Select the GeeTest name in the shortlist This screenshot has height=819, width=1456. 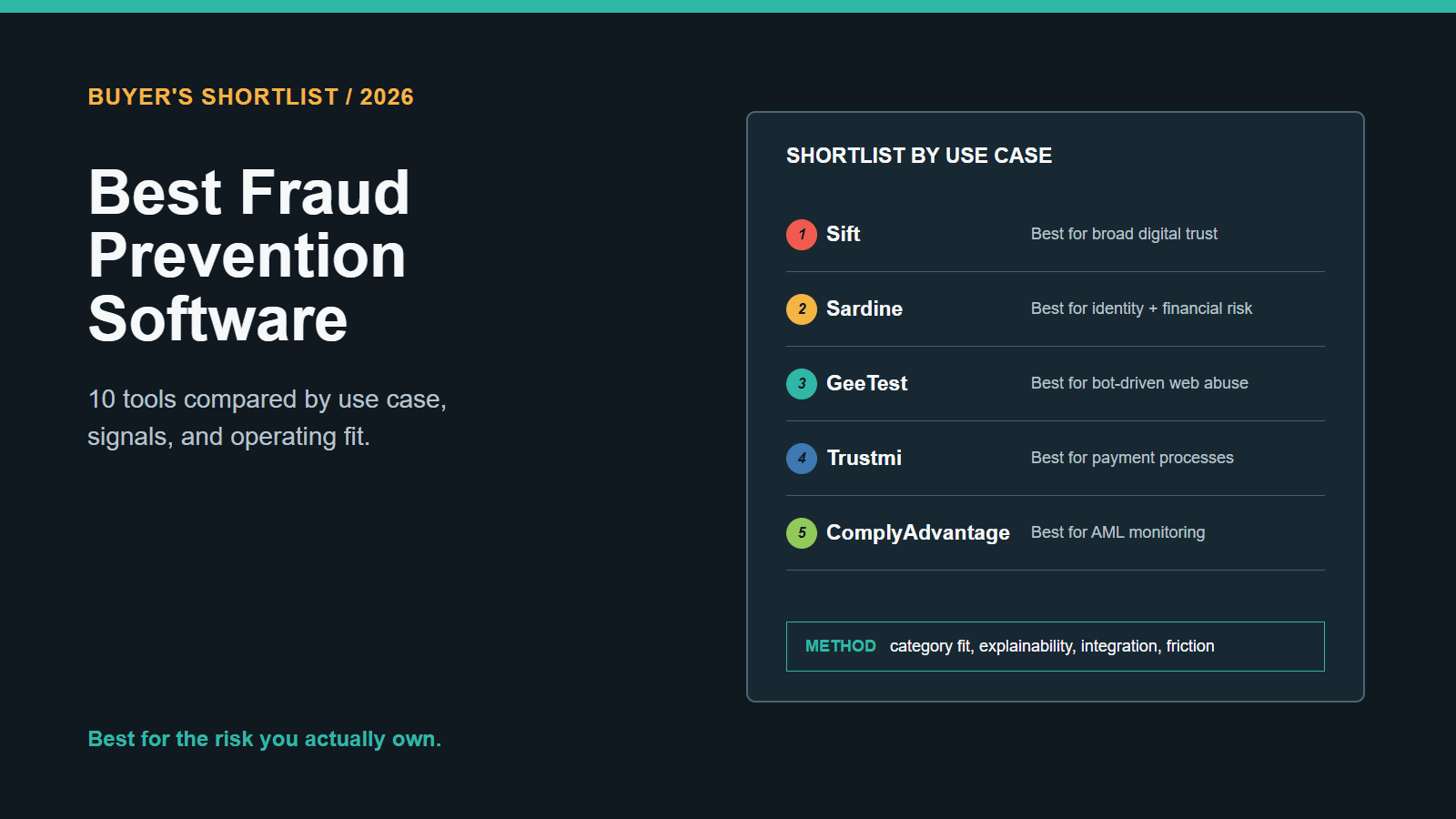[x=866, y=383]
